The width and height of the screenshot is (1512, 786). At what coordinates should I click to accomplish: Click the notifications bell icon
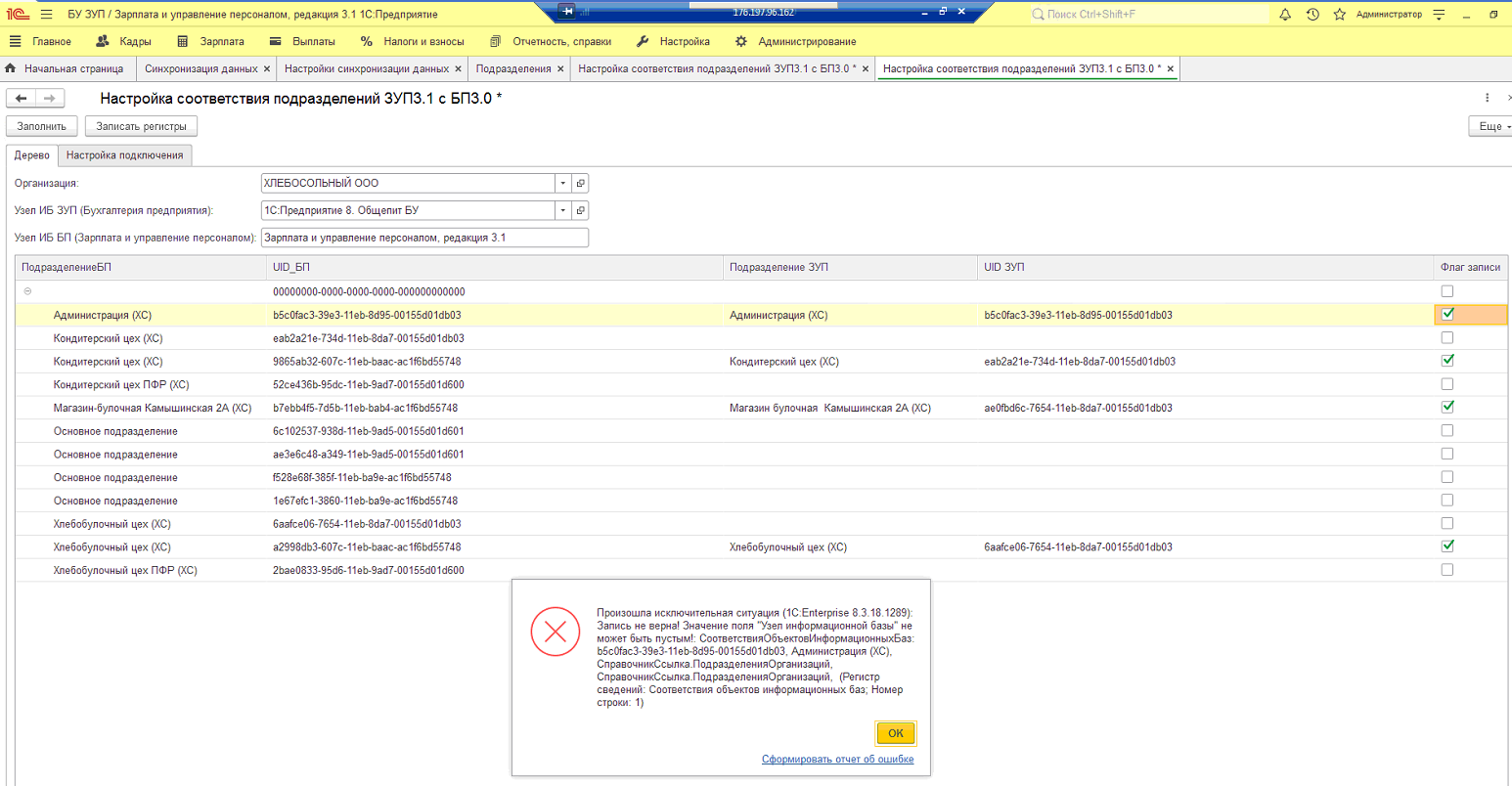click(x=1285, y=14)
